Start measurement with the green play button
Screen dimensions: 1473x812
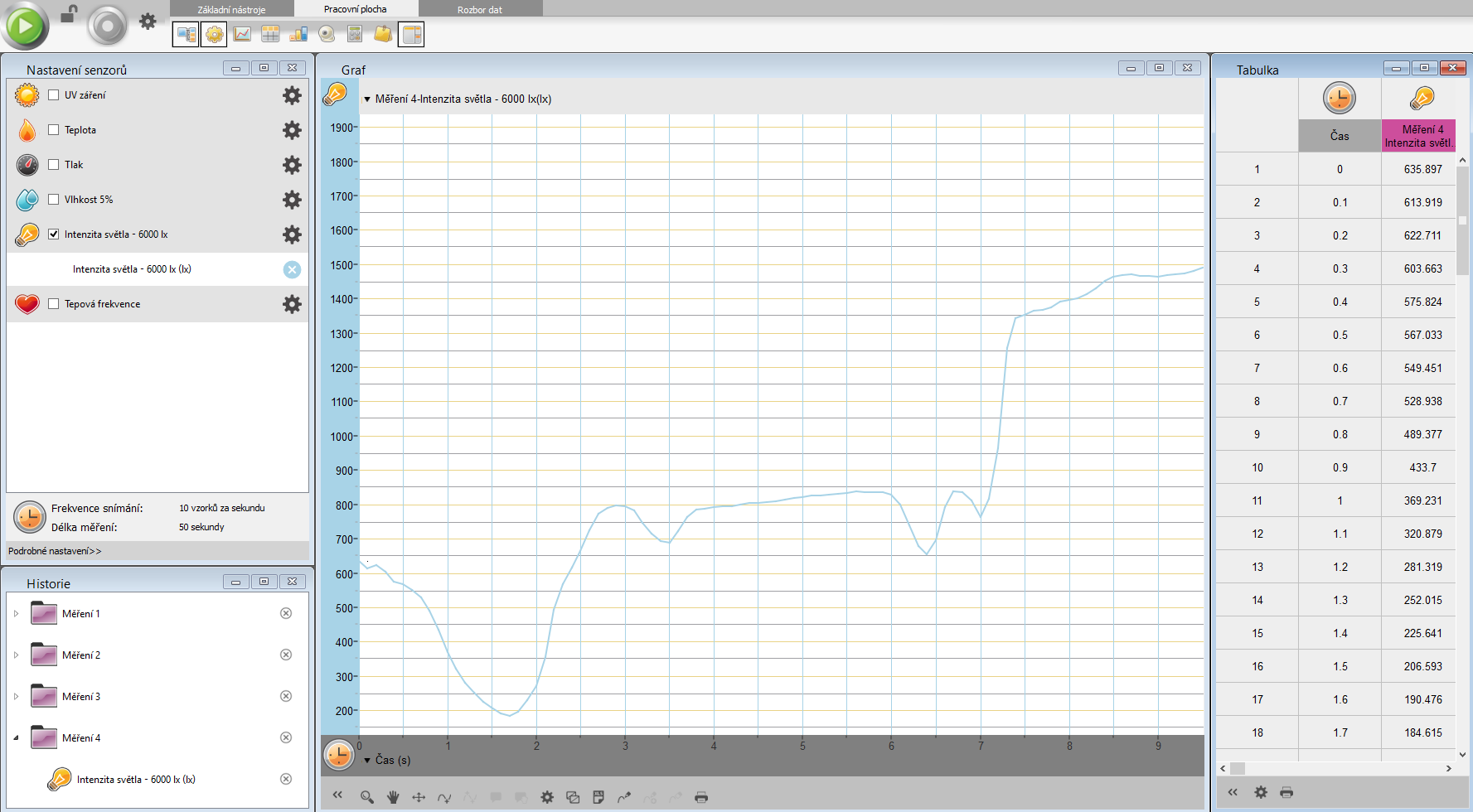(x=24, y=26)
